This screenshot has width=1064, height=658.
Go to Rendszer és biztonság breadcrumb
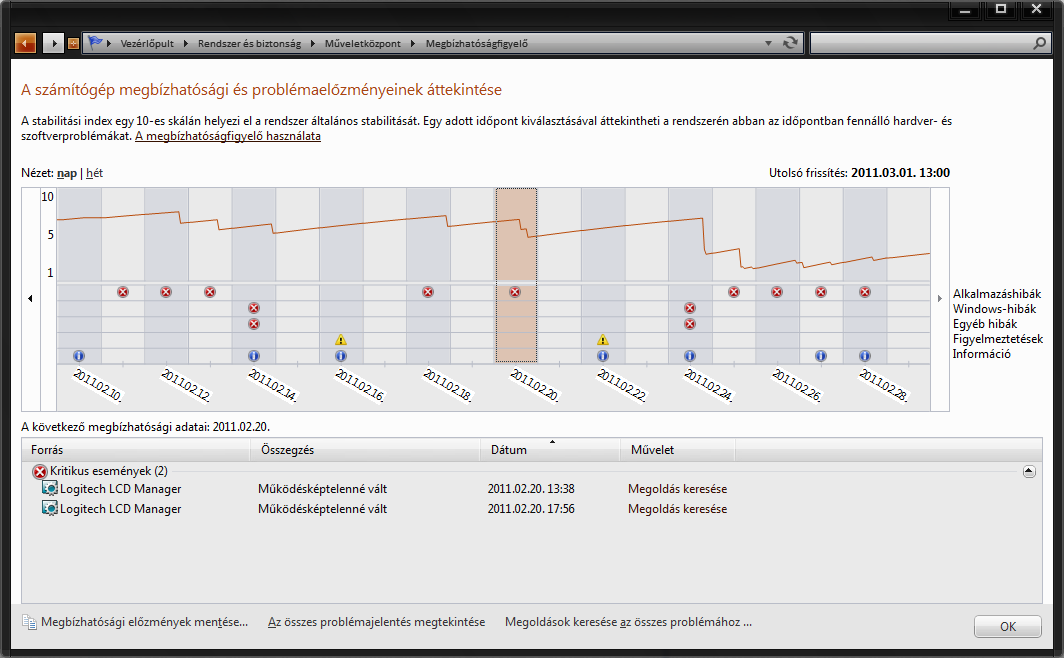(x=249, y=43)
